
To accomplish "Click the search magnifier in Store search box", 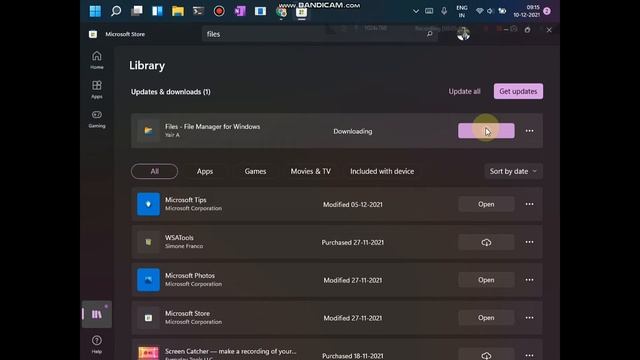I will click(429, 34).
